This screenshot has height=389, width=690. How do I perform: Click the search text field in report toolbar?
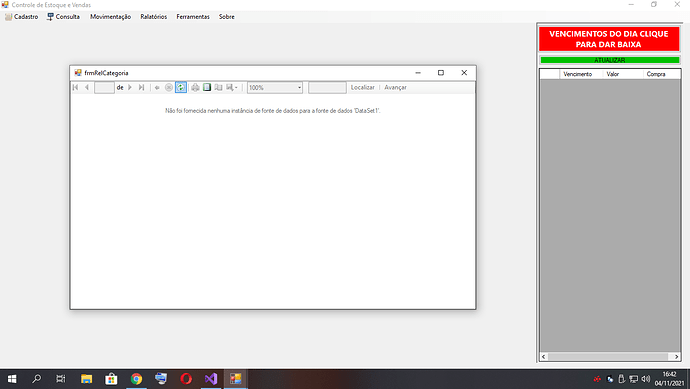point(327,88)
